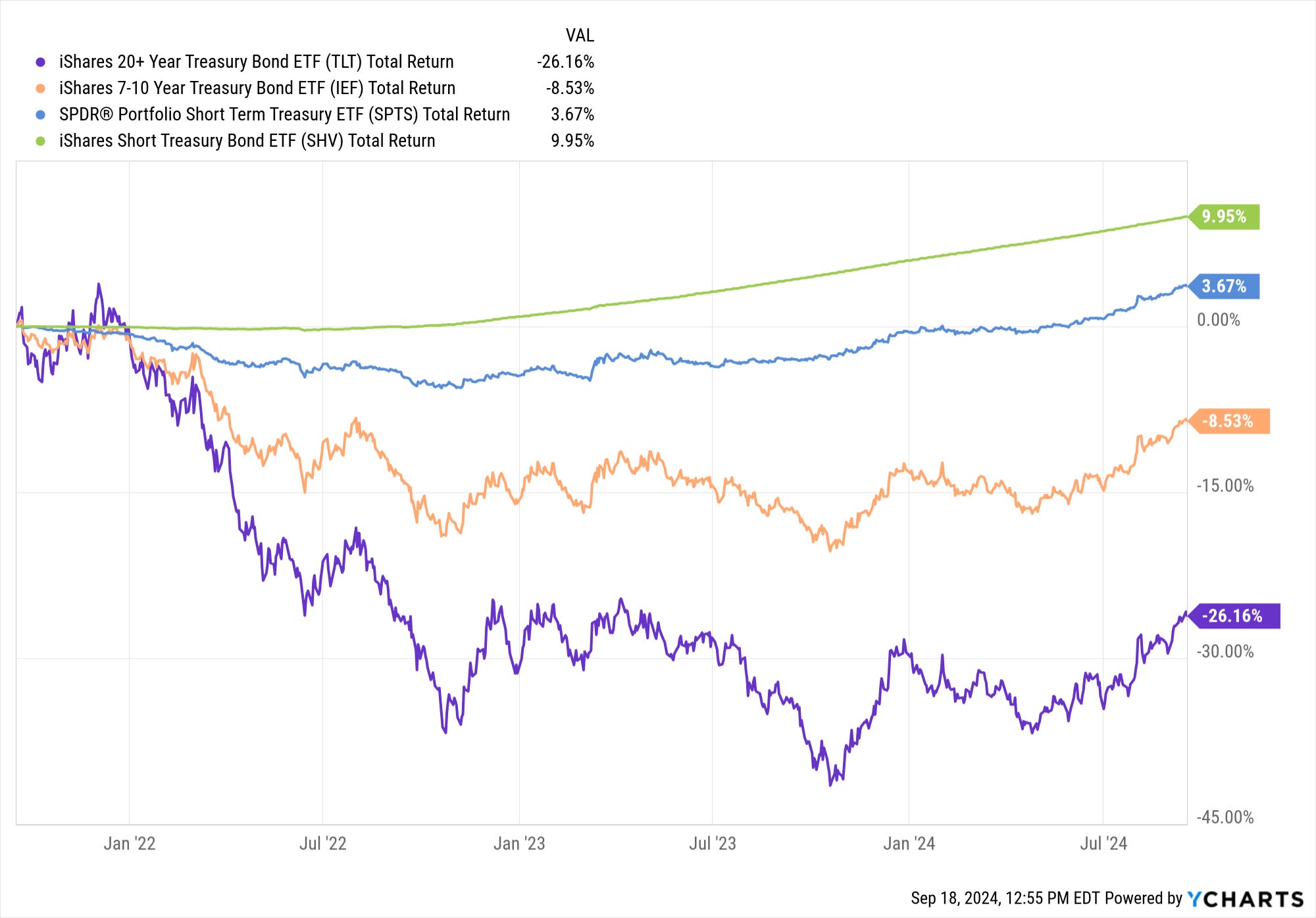Click the green 9.95% end value tag
The width and height of the screenshot is (1316, 918).
(1224, 217)
